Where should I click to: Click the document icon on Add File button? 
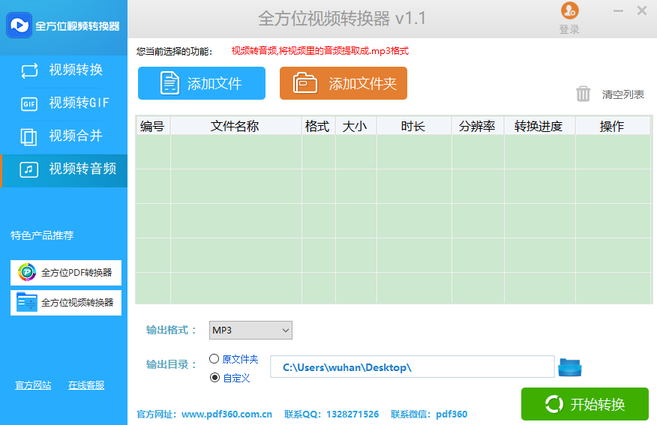click(x=170, y=83)
